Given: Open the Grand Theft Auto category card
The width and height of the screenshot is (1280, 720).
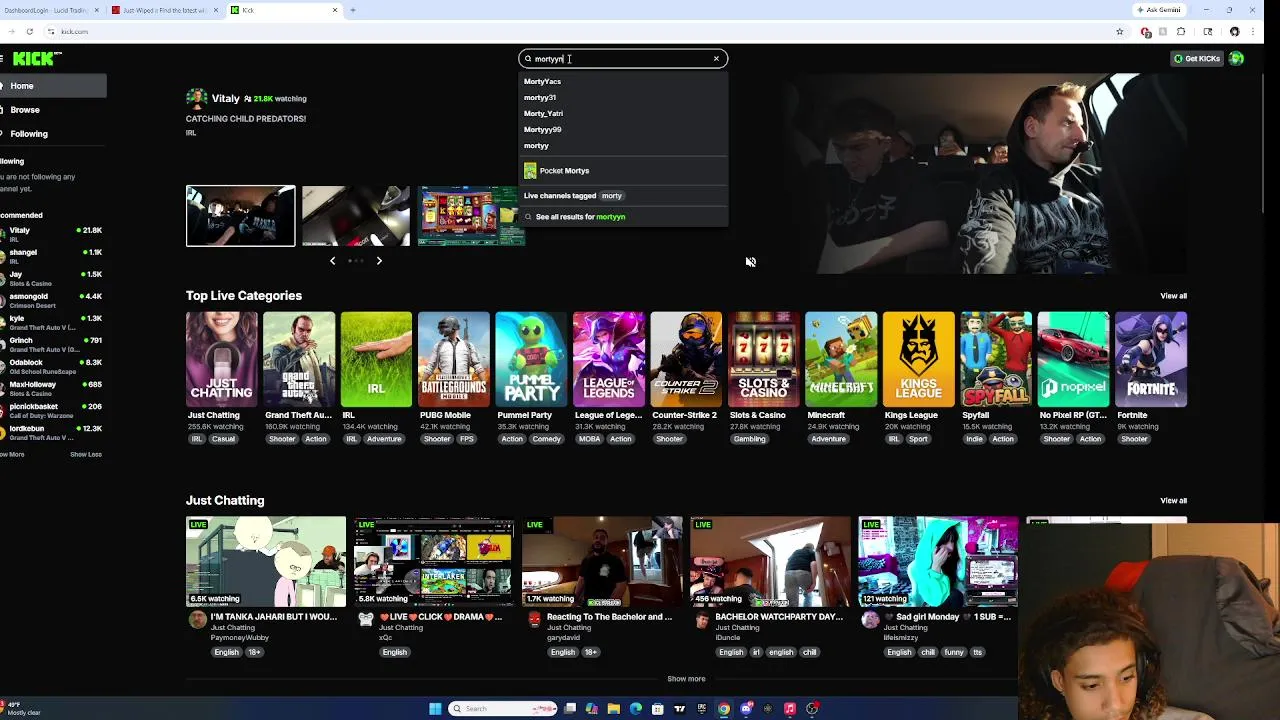Looking at the screenshot, I should pos(299,360).
